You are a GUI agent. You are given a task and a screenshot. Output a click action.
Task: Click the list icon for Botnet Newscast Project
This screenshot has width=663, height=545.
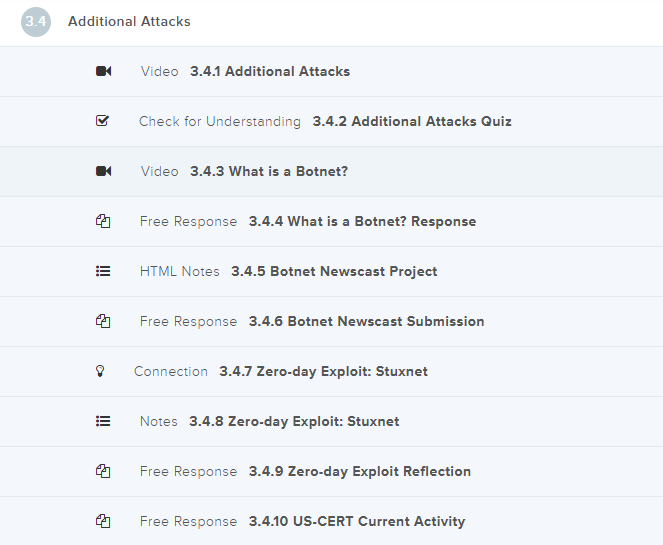click(x=103, y=271)
